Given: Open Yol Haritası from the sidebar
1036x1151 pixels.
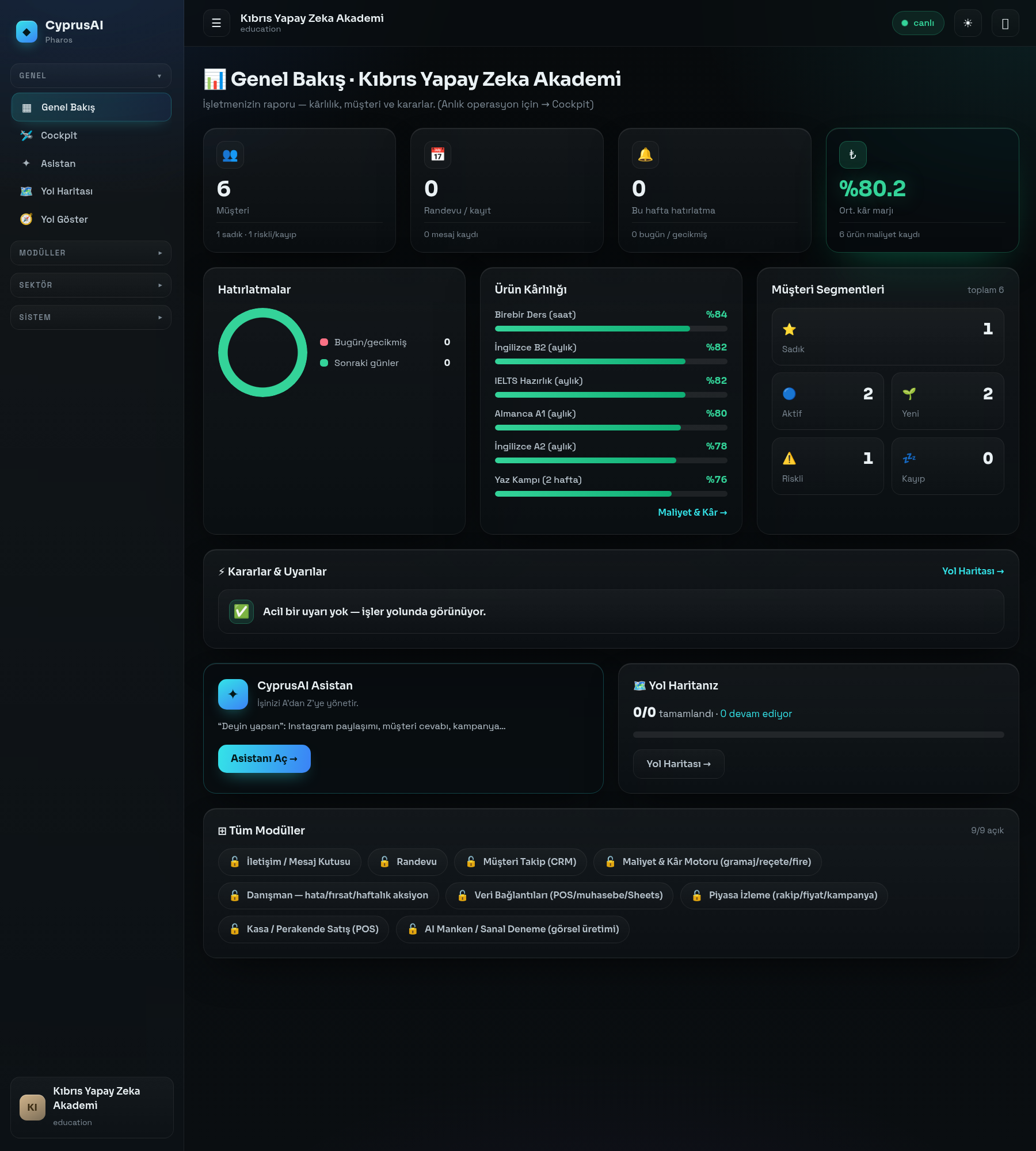Looking at the screenshot, I should click(91, 191).
